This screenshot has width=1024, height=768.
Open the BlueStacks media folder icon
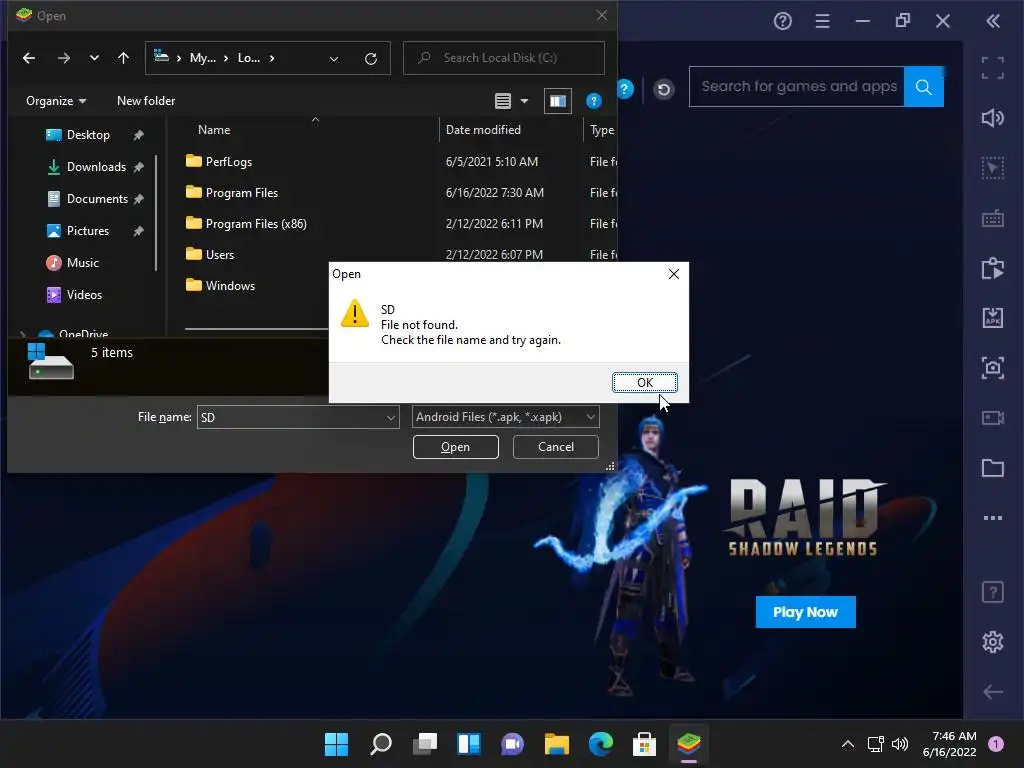click(x=993, y=468)
